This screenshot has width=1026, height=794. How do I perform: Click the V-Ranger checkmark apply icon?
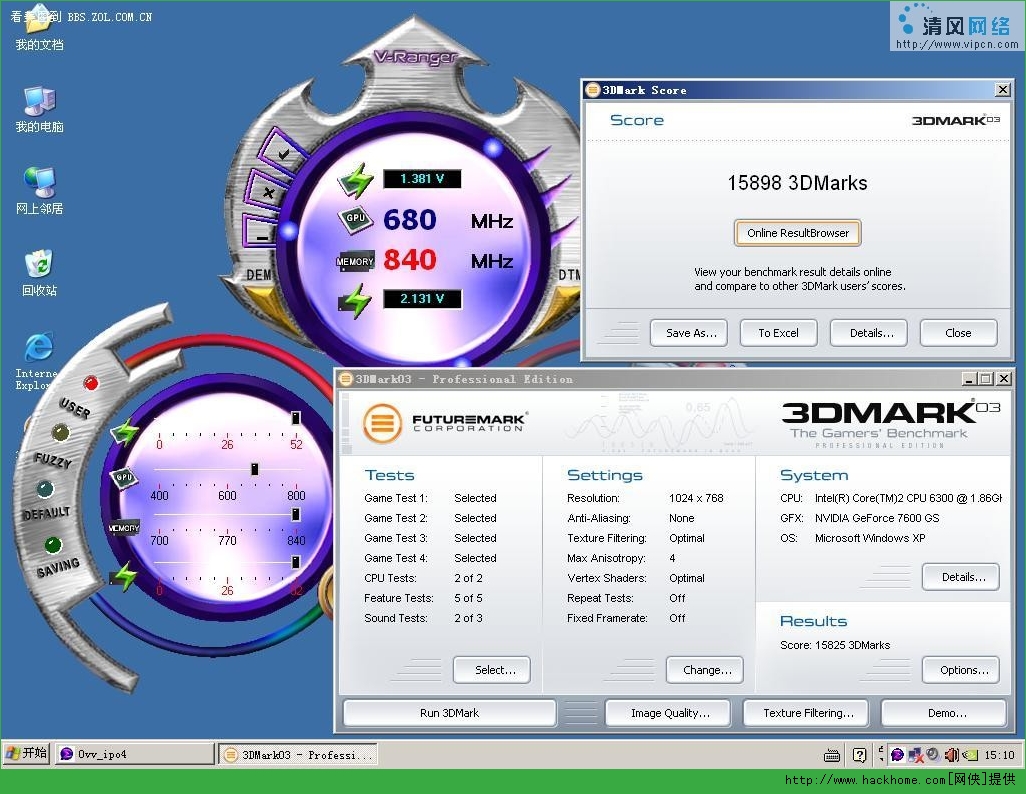284,154
